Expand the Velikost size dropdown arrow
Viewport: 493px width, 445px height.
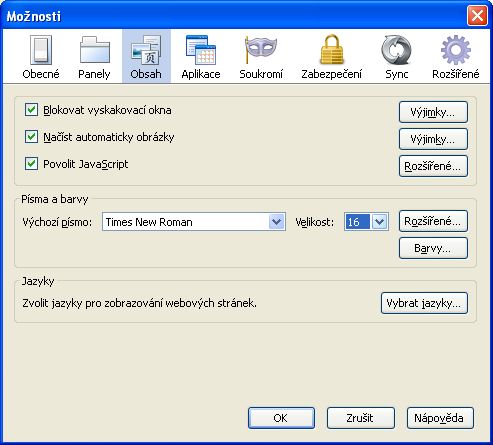[380, 222]
